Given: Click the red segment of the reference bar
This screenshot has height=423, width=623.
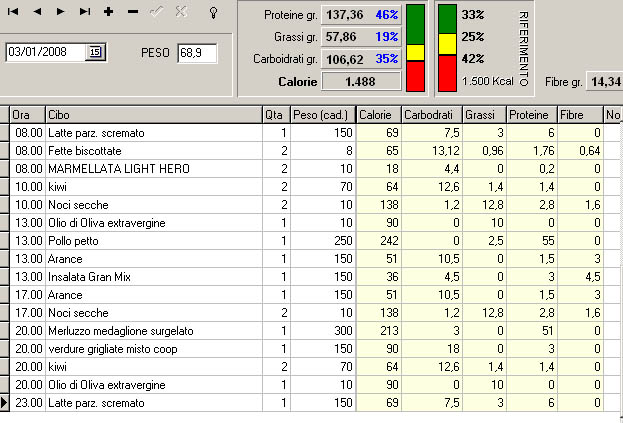Looking at the screenshot, I should [447, 73].
